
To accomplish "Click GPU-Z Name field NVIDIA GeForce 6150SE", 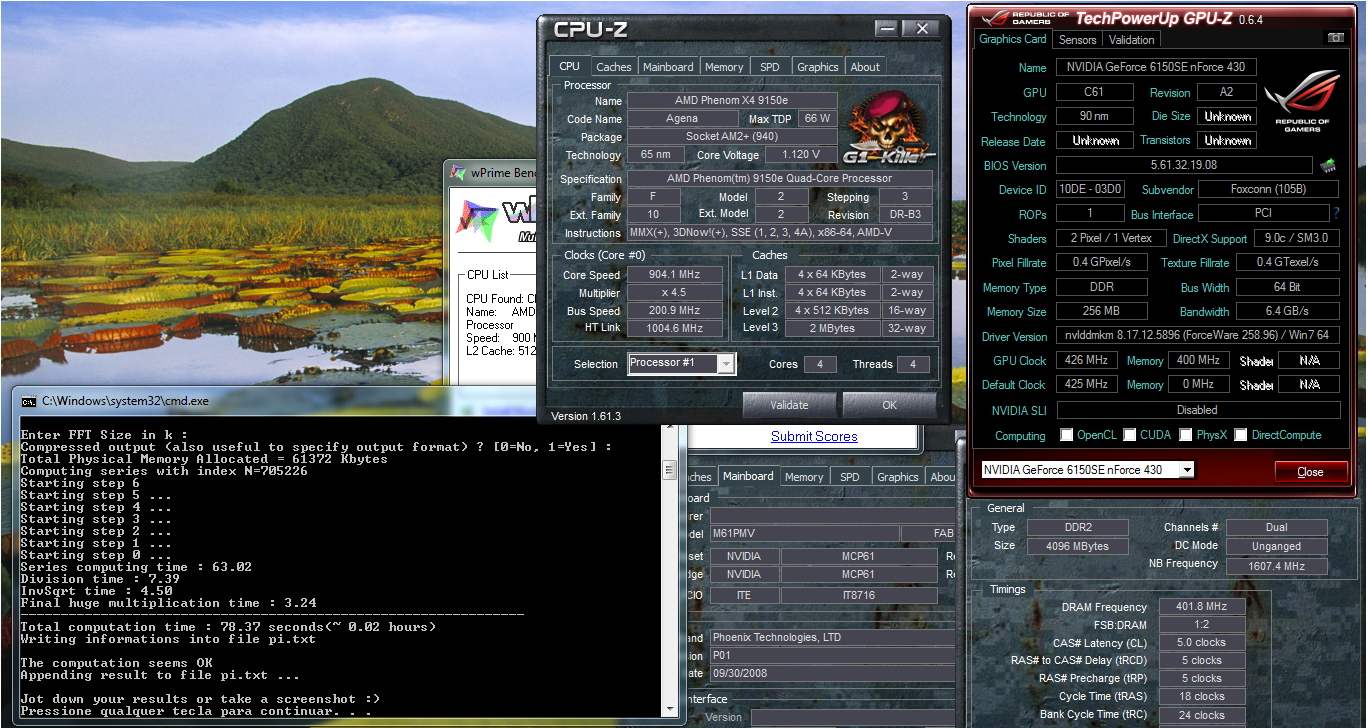I will pyautogui.click(x=1156, y=67).
